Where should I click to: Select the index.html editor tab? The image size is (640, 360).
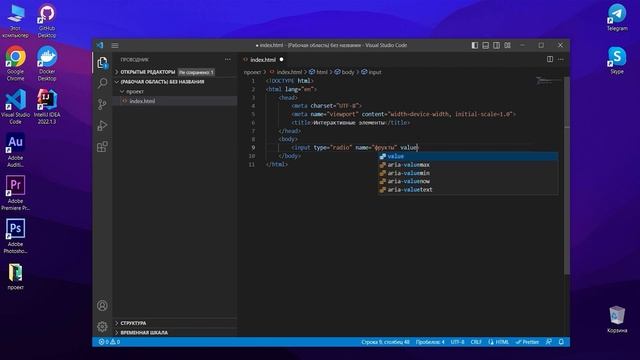[x=263, y=60]
